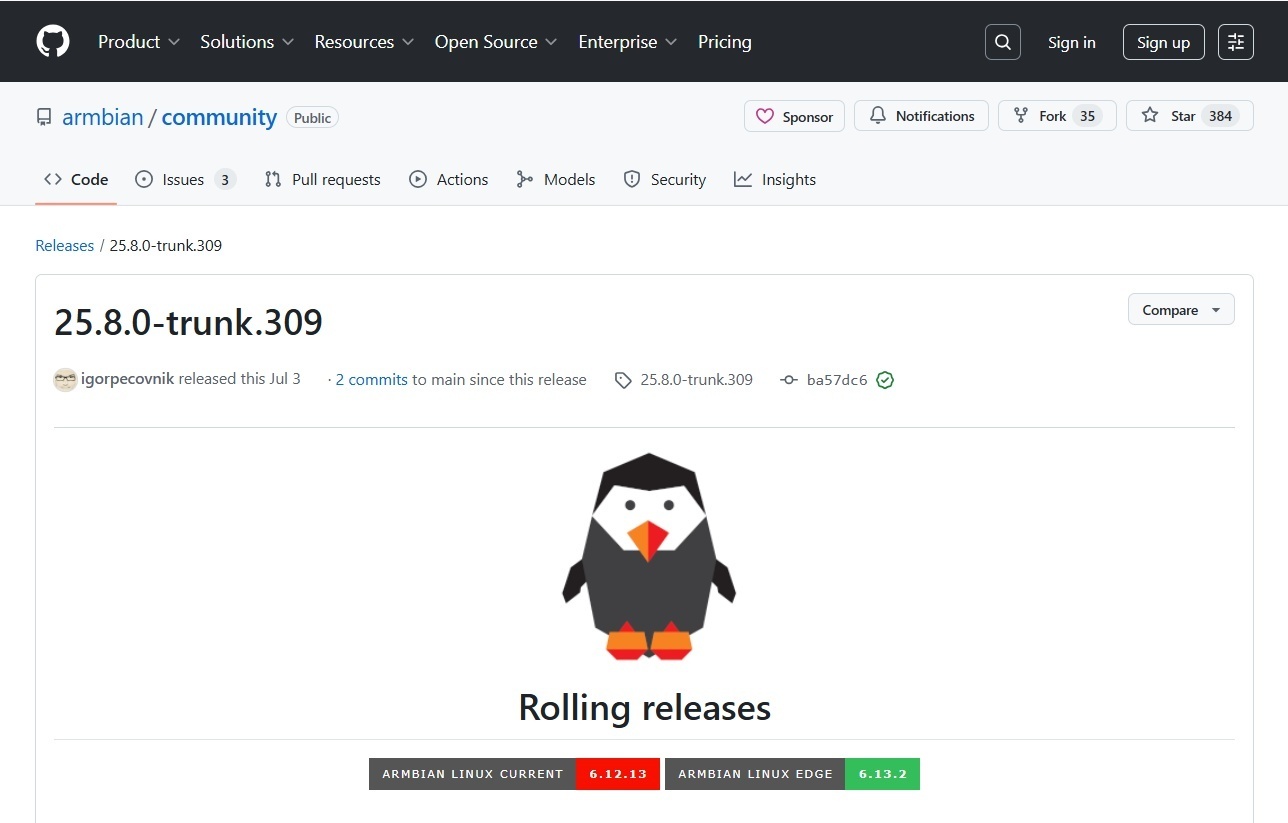Image resolution: width=1288 pixels, height=823 pixels.
Task: Click the Actions play icon
Action: tap(418, 179)
